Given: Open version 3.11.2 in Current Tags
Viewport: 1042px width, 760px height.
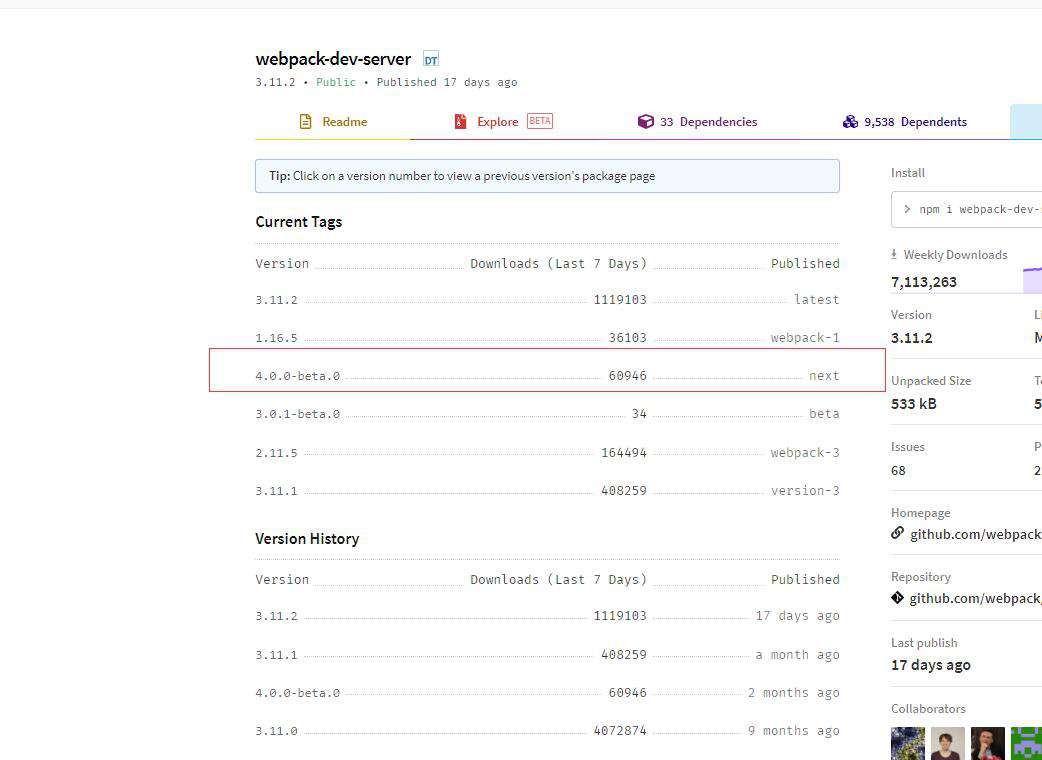Looking at the screenshot, I should 276,300.
